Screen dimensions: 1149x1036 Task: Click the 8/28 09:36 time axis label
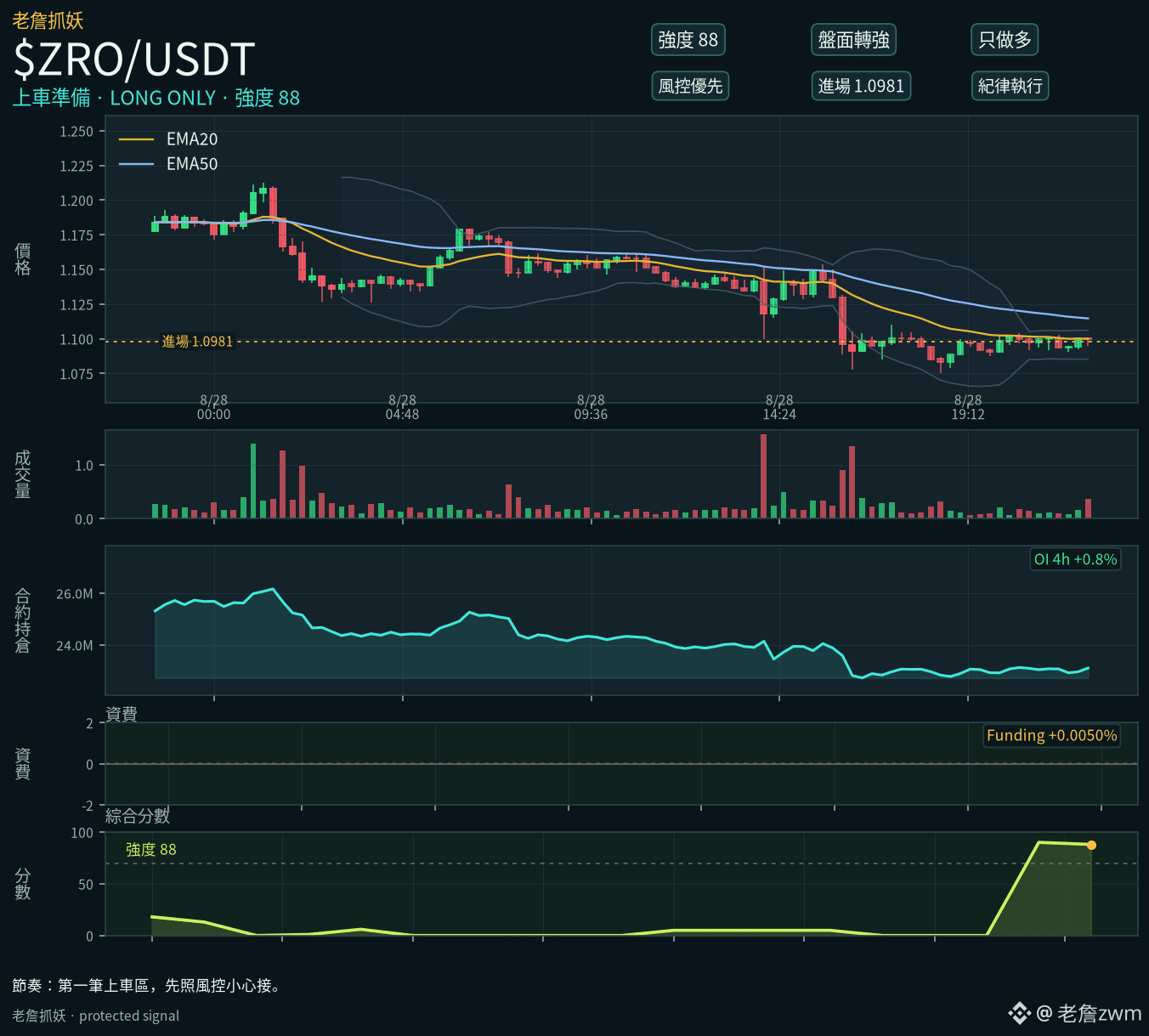591,407
